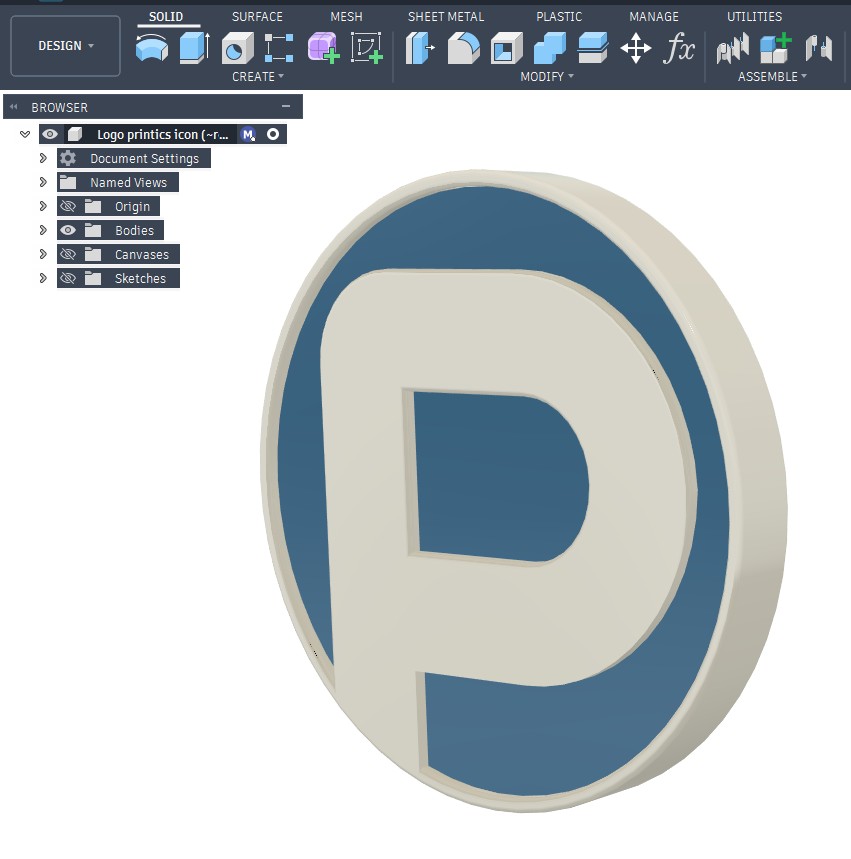
Task: Expand the Document Settings node
Action: [x=43, y=158]
